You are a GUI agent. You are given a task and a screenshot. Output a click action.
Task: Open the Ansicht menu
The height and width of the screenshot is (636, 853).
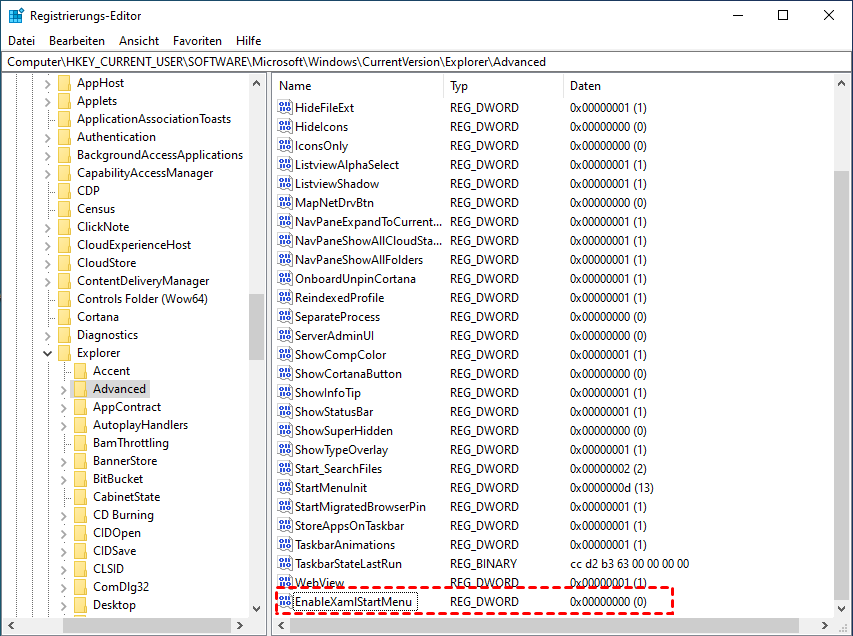point(139,41)
